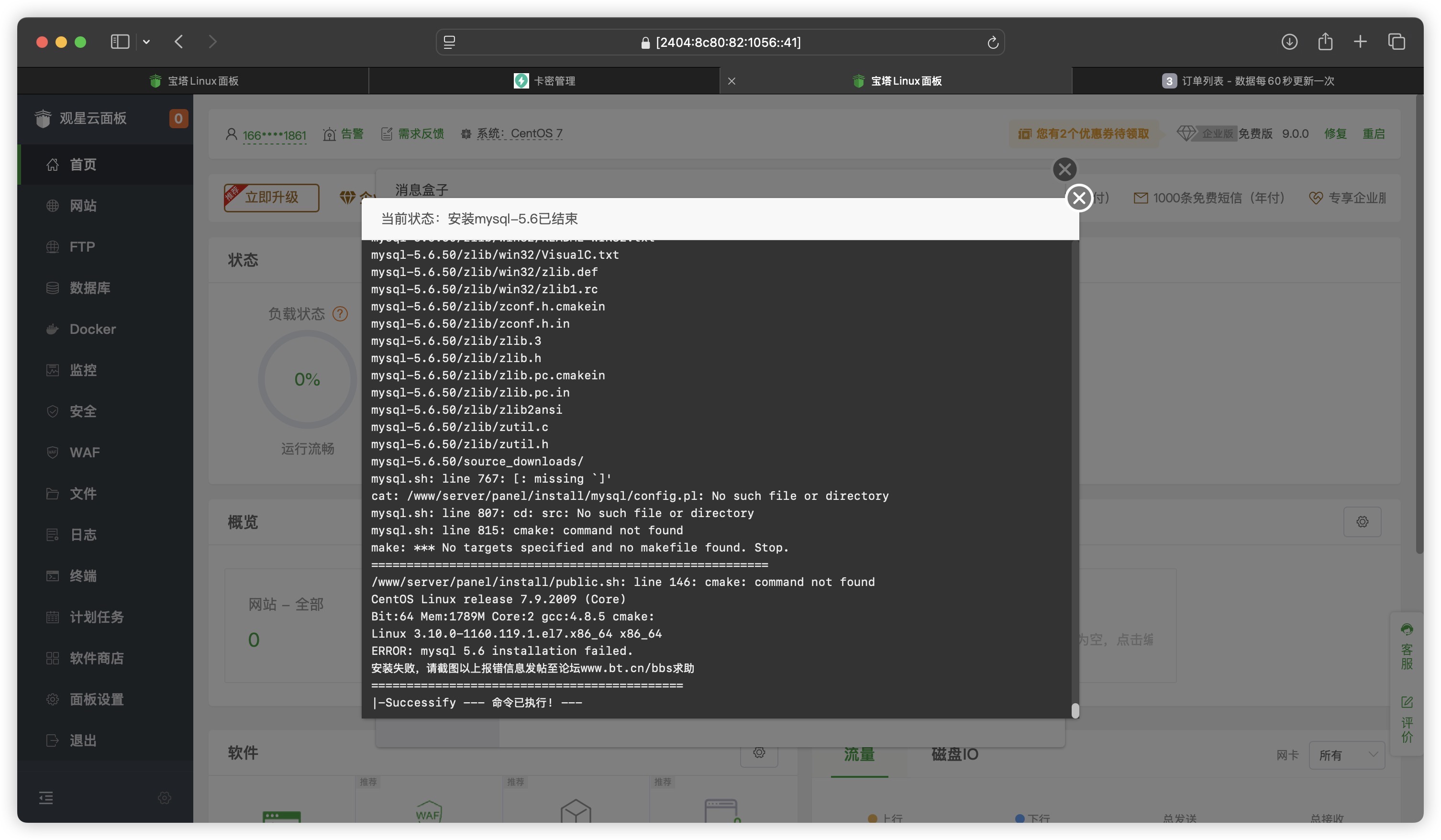Click the 专享企业服务 heart item

[x=1347, y=198]
